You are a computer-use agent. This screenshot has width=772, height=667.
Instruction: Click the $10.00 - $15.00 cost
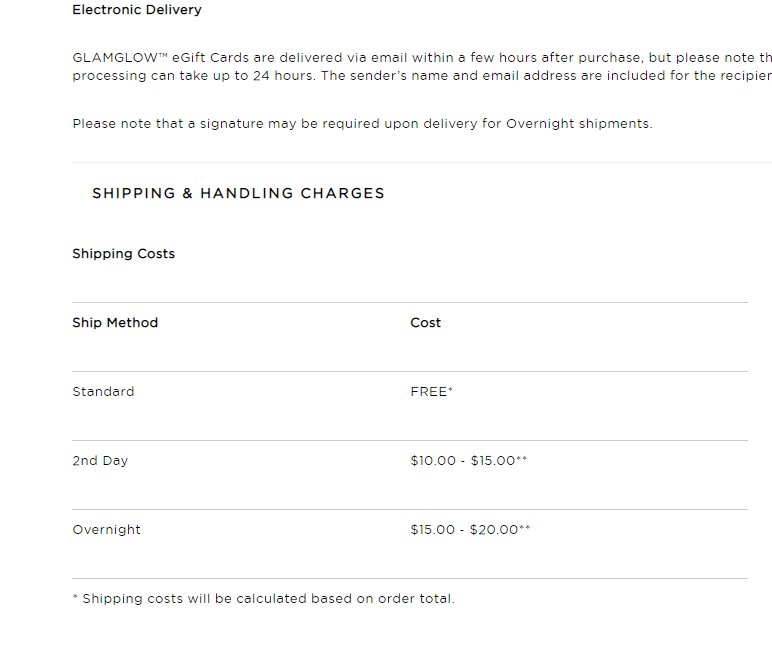pyautogui.click(x=469, y=461)
